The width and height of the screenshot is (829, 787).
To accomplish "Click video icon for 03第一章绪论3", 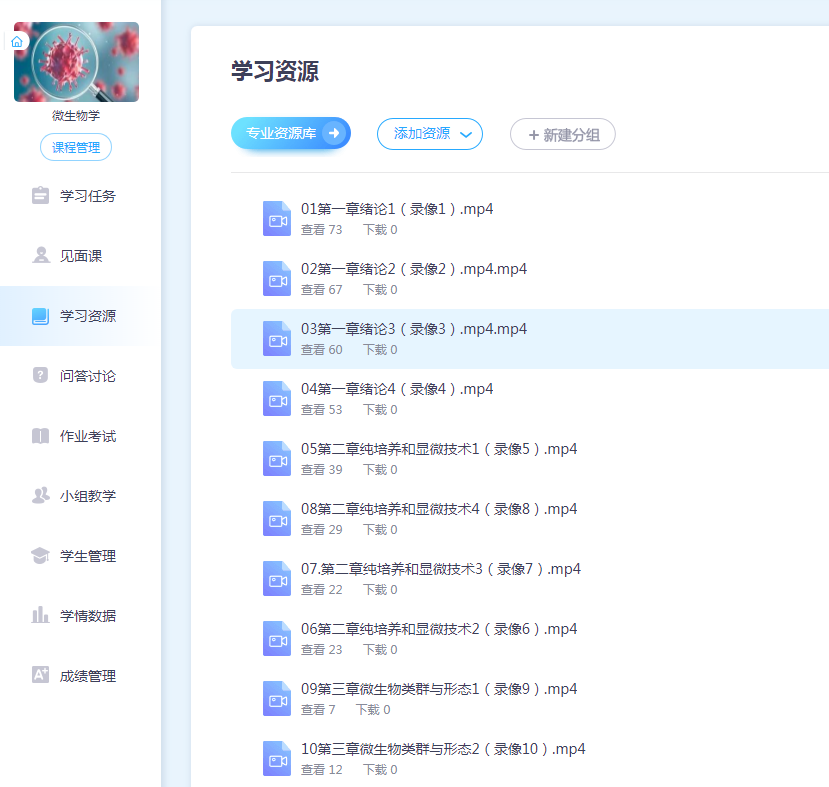I will (277, 338).
